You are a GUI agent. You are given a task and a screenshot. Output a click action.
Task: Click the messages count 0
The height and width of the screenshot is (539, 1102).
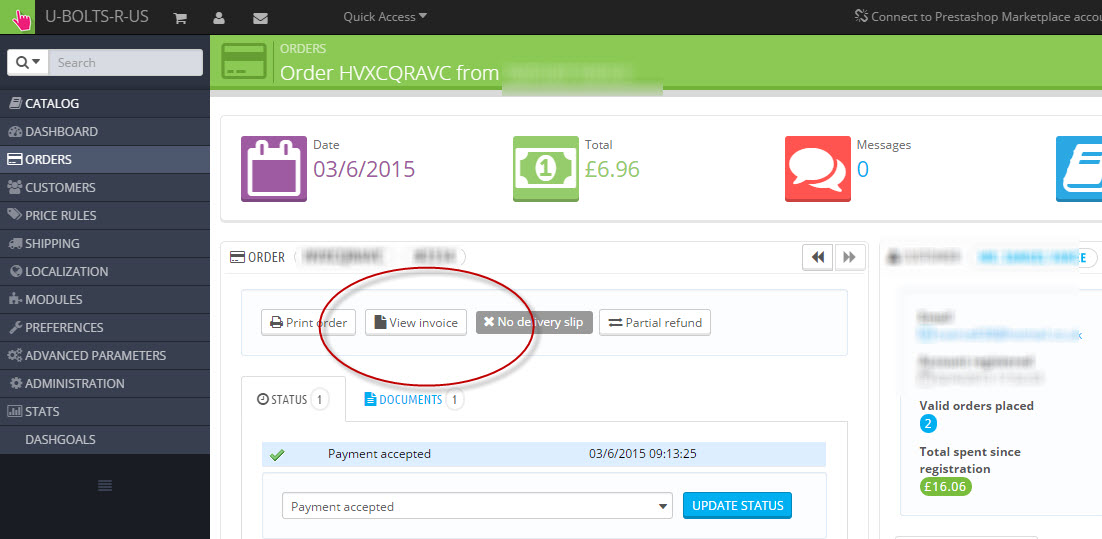pyautogui.click(x=862, y=169)
